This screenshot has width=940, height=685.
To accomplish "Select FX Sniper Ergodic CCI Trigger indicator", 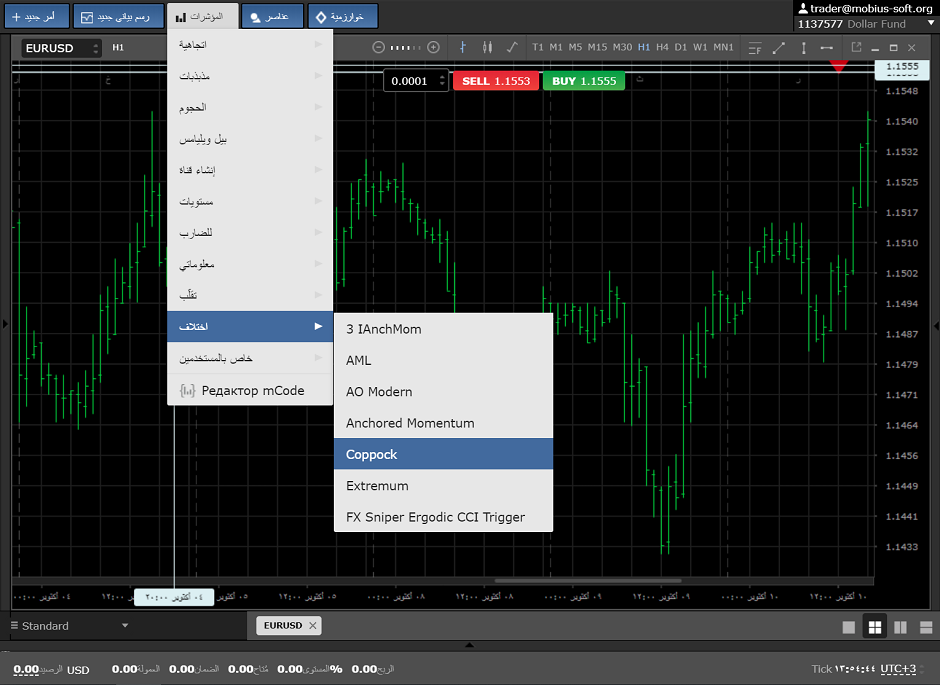I will pyautogui.click(x=443, y=517).
